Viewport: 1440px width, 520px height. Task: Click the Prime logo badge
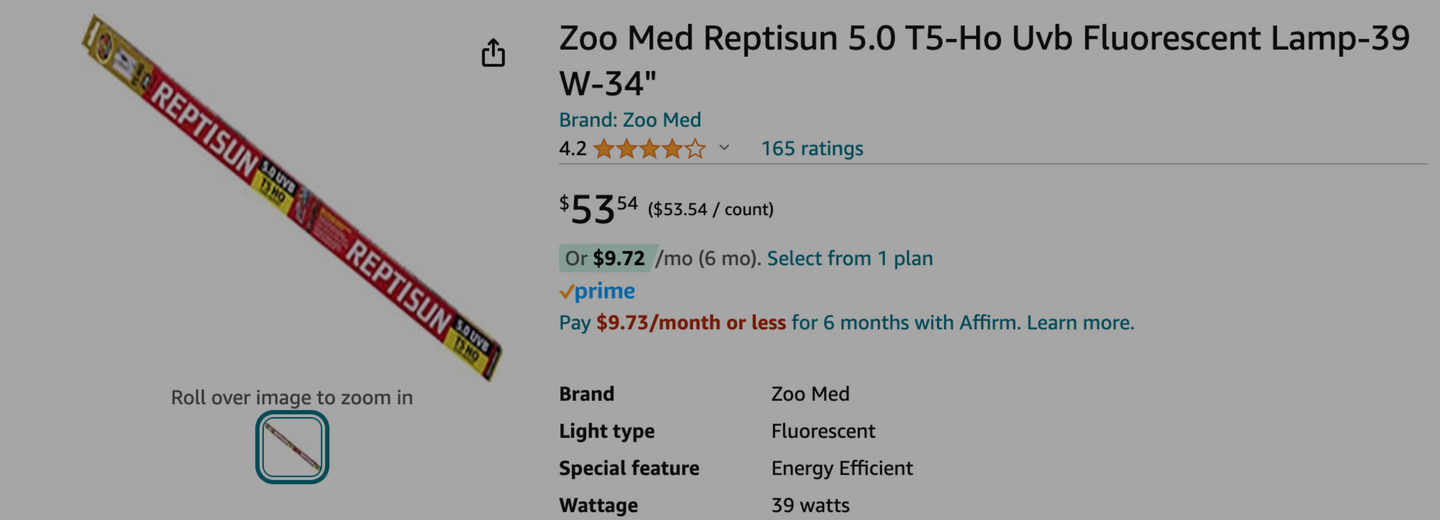click(x=597, y=291)
